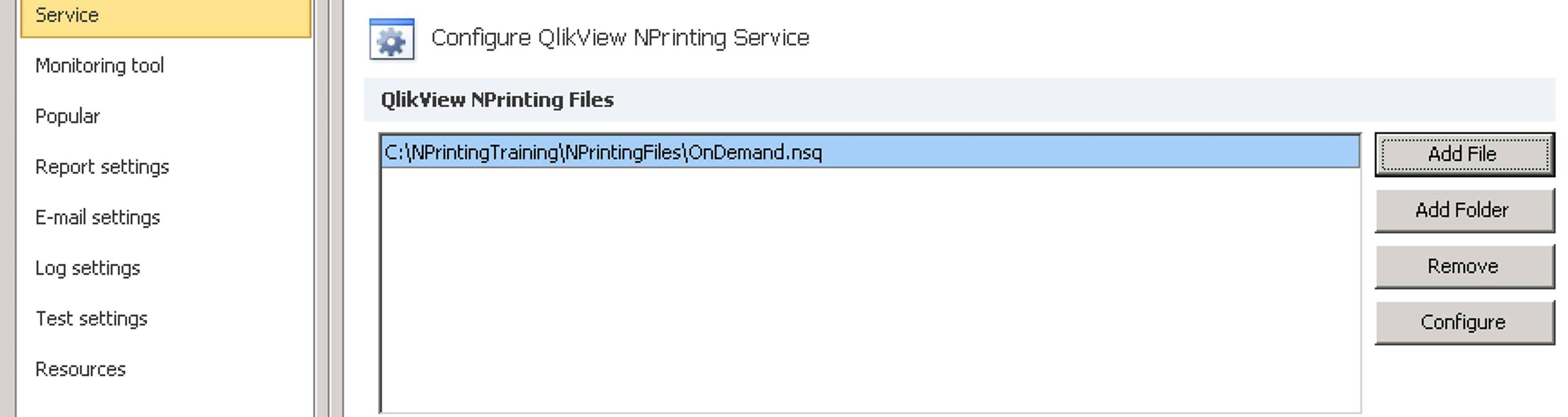Image resolution: width=1568 pixels, height=417 pixels.
Task: Click the Configure QlikView NPrinting Service title
Action: click(x=620, y=38)
